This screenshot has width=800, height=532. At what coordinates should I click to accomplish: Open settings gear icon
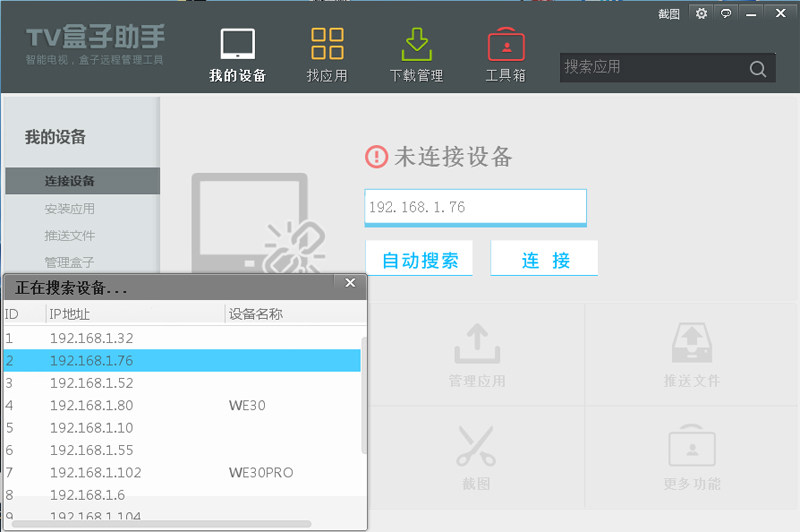701,14
